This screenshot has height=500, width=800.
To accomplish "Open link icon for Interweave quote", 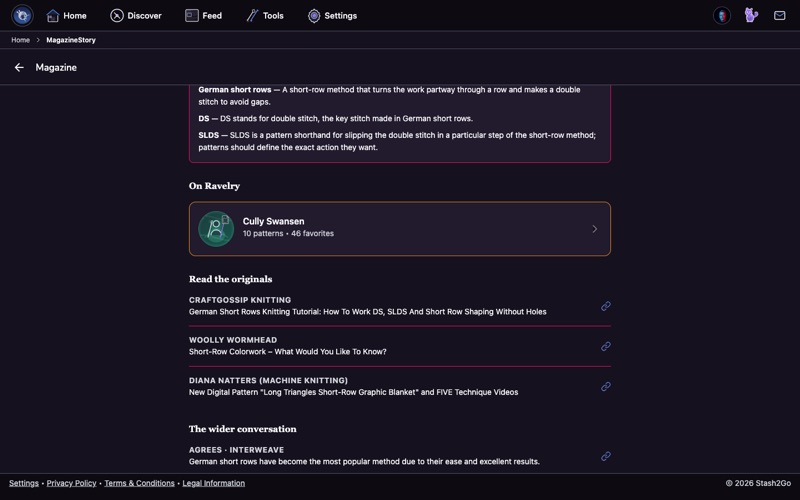I will coord(606,456).
